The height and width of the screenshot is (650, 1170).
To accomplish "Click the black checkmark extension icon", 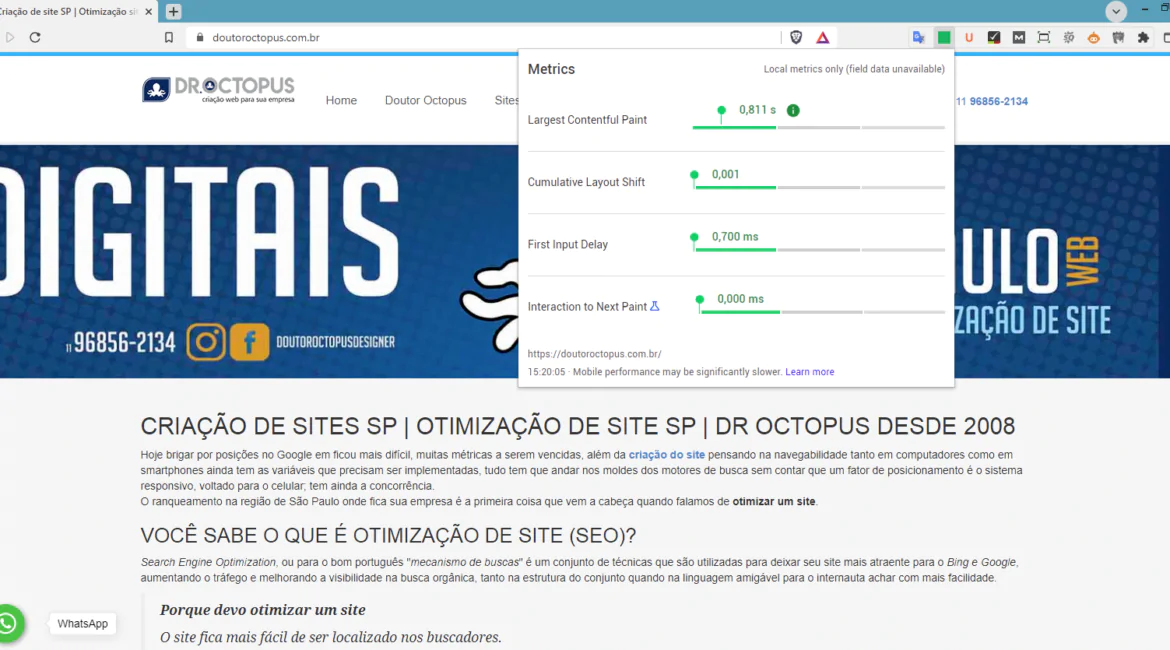I will 994,37.
